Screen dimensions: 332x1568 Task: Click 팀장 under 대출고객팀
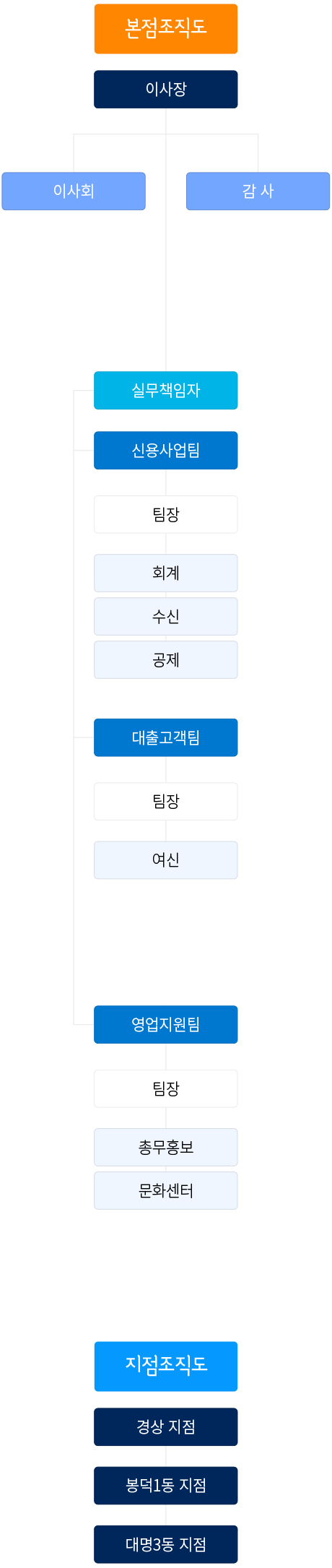[x=166, y=802]
